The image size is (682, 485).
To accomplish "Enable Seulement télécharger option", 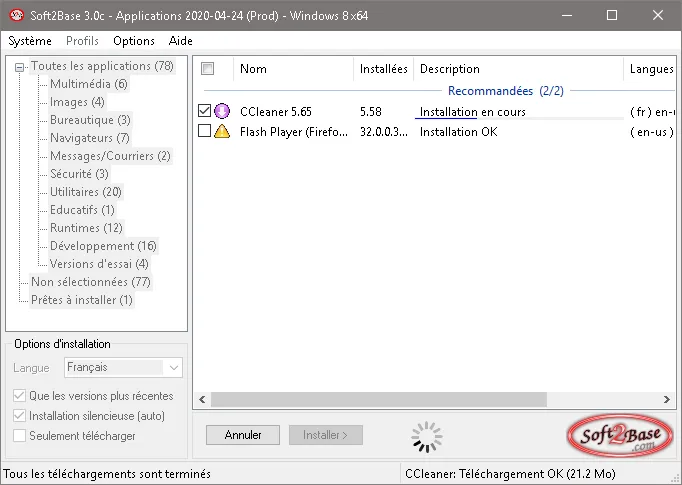I will coord(20,435).
